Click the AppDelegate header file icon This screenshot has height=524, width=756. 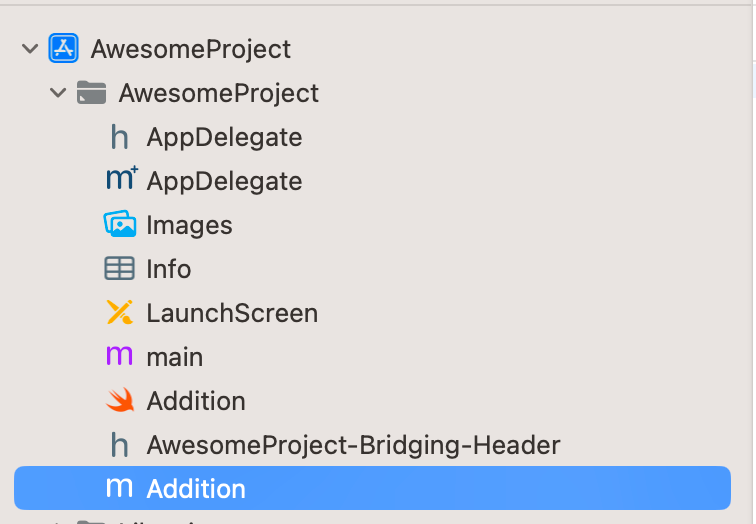[x=119, y=137]
